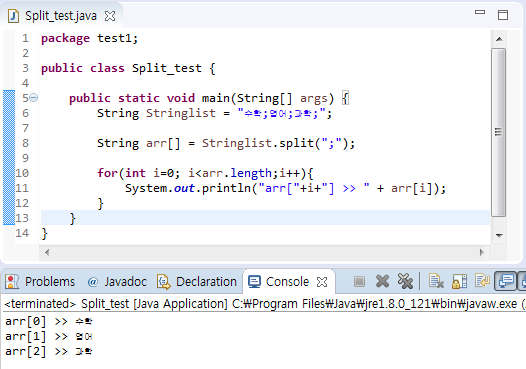Click 'args' parameter on line 5
This screenshot has height=369, width=526.
click(314, 98)
